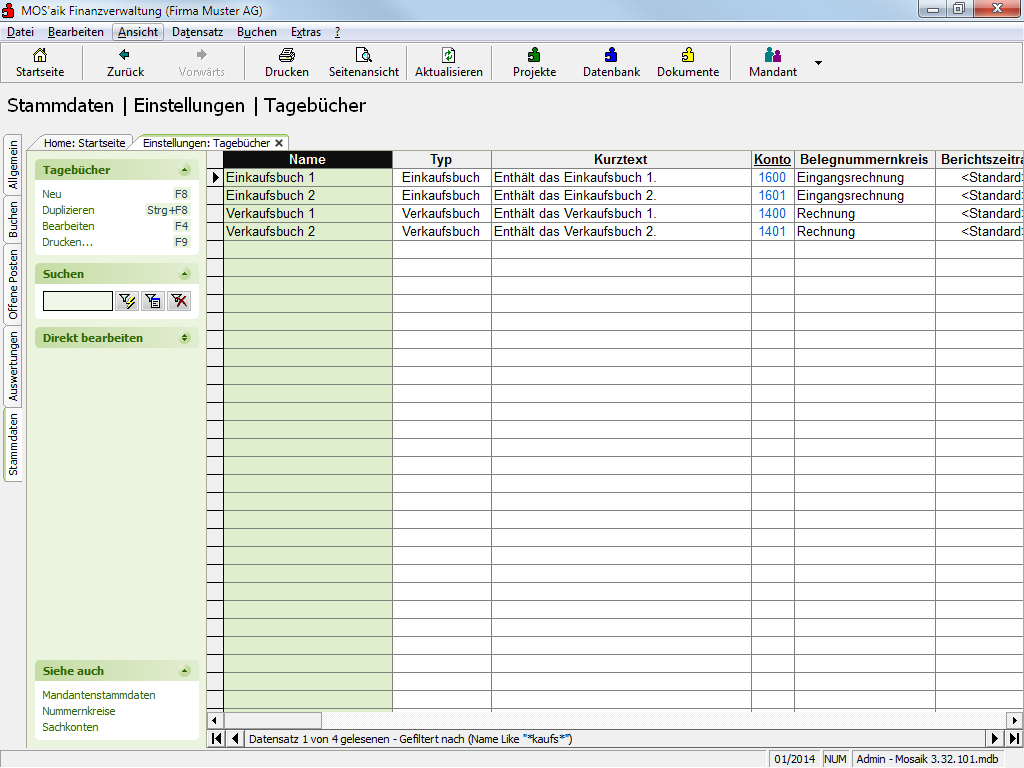Image resolution: width=1024 pixels, height=768 pixels.
Task: Open Seitenansicht print preview
Action: pos(364,56)
